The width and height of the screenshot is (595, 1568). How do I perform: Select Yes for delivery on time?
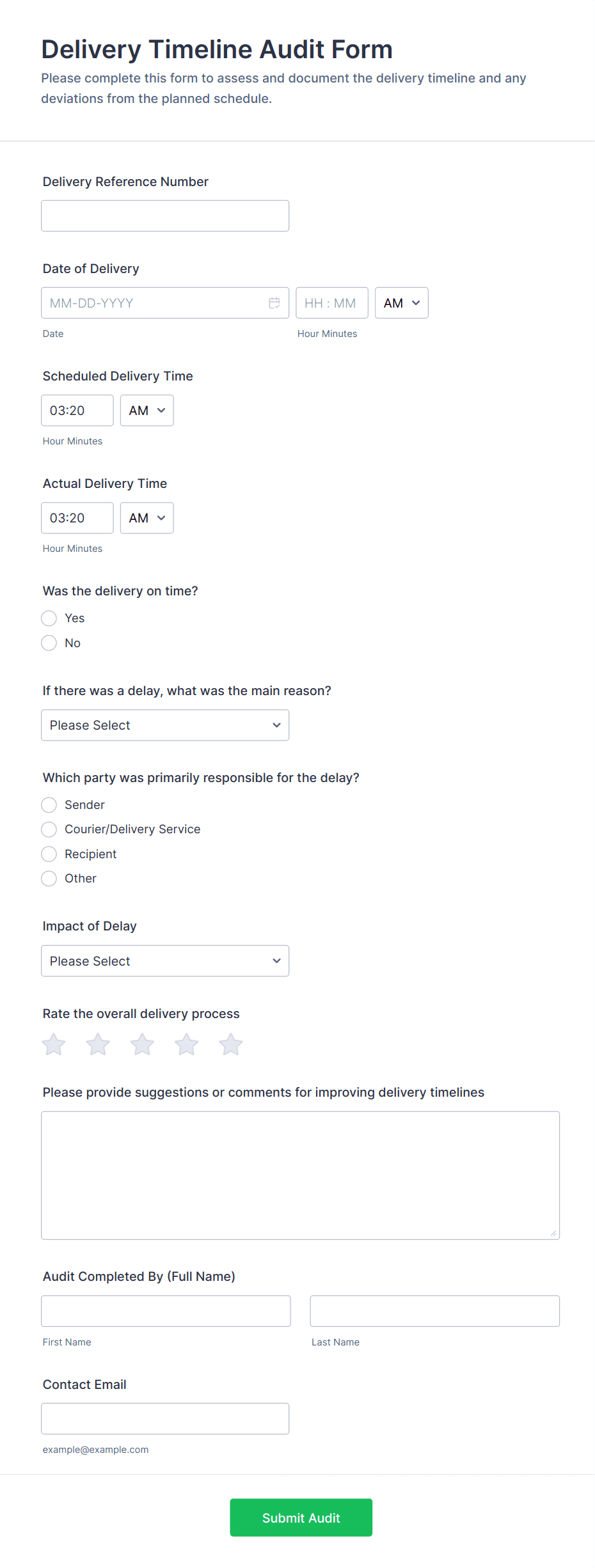pyautogui.click(x=49, y=618)
